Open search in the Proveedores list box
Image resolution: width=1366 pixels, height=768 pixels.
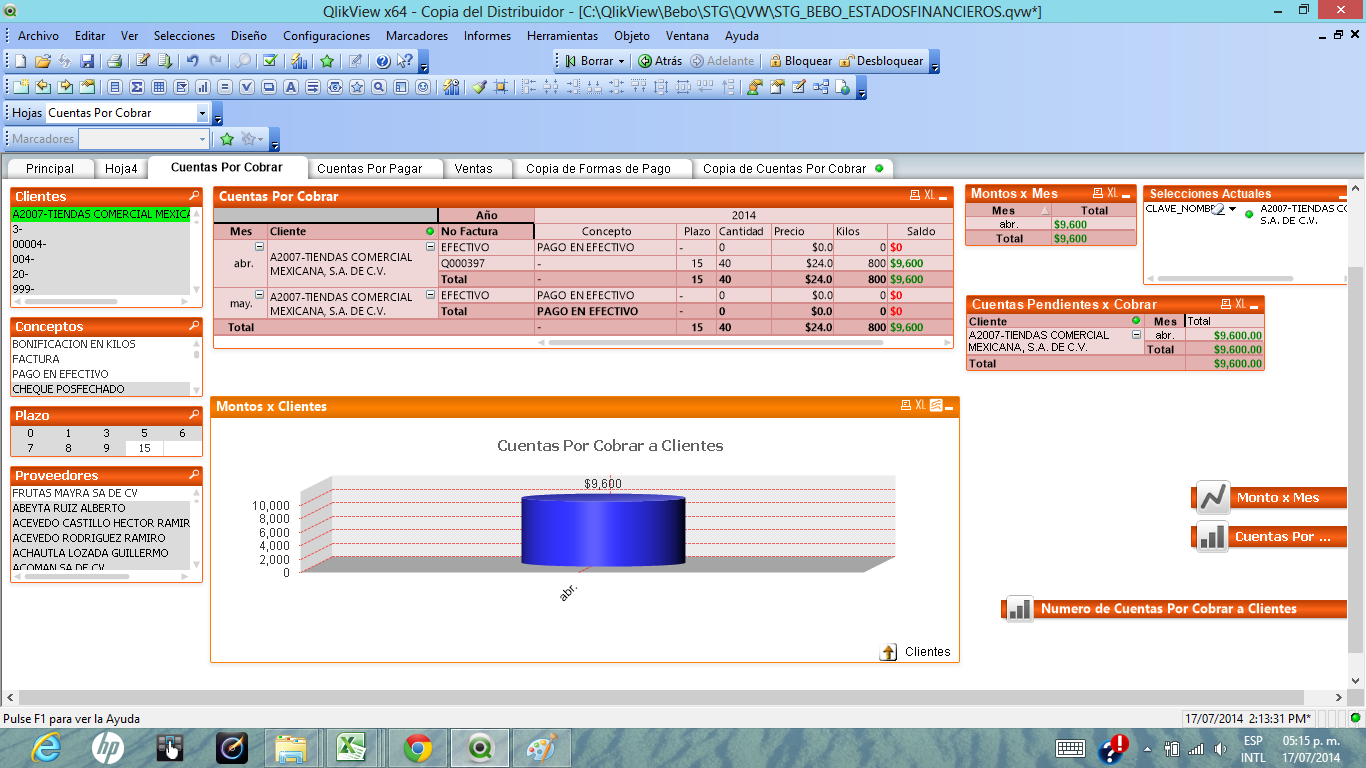click(x=194, y=475)
